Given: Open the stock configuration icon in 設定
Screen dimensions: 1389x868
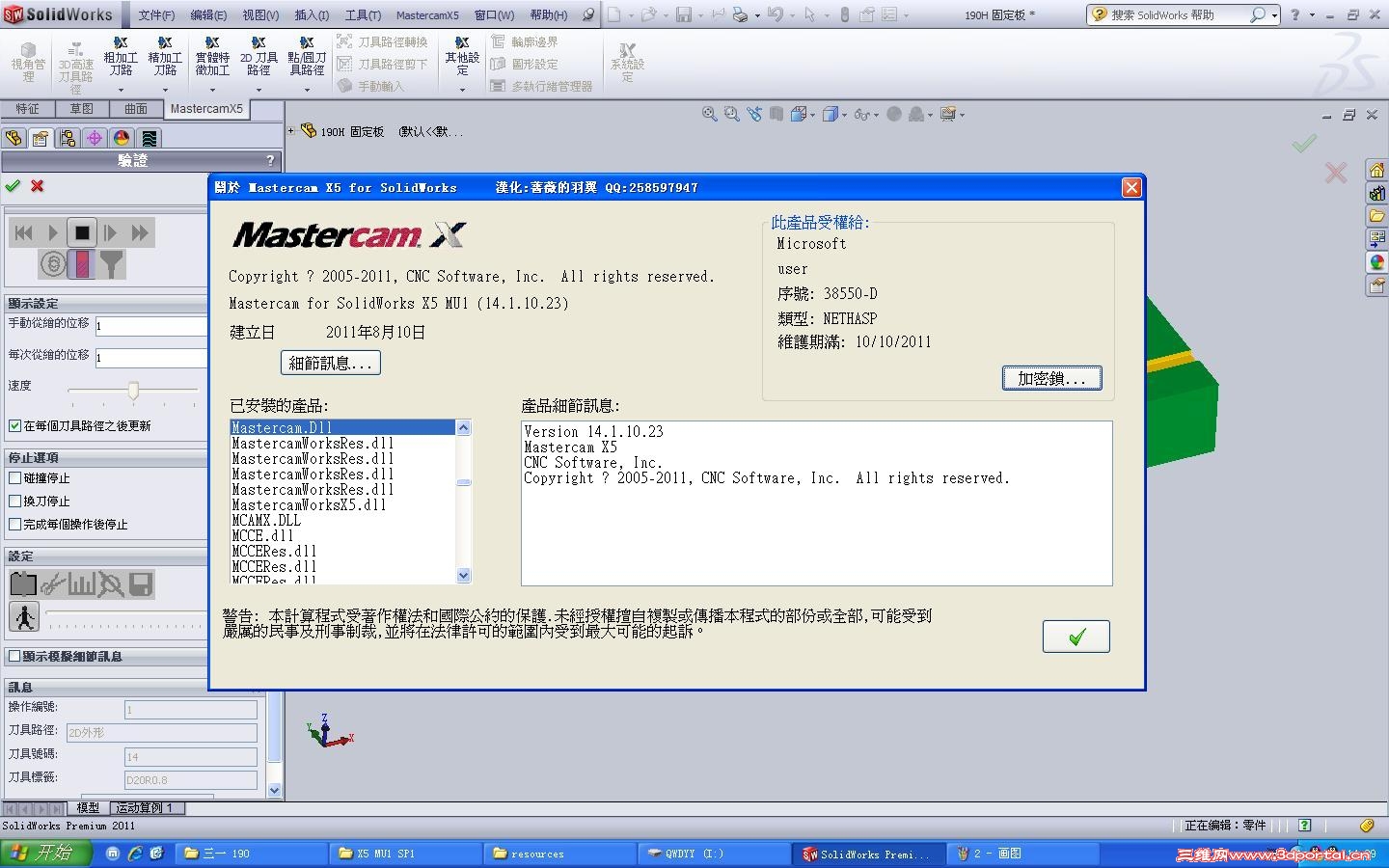Looking at the screenshot, I should point(23,584).
